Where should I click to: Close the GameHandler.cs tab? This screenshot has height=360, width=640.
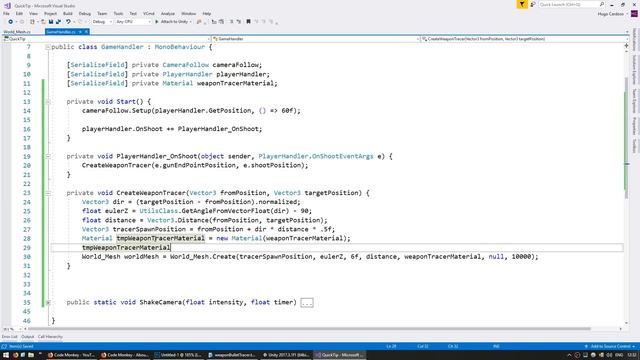pyautogui.click(x=87, y=32)
